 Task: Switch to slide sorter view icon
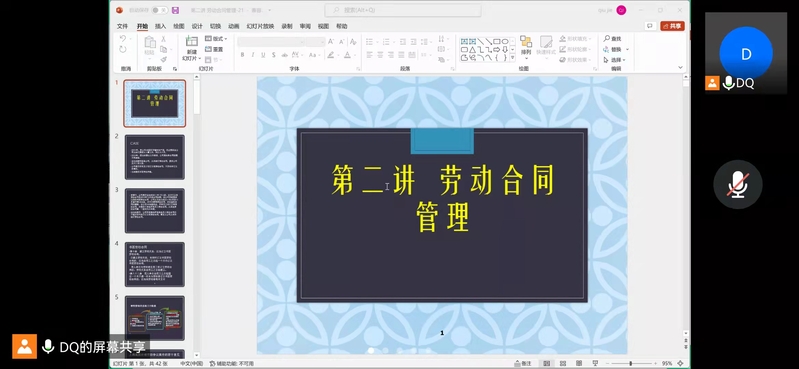[x=563, y=363]
